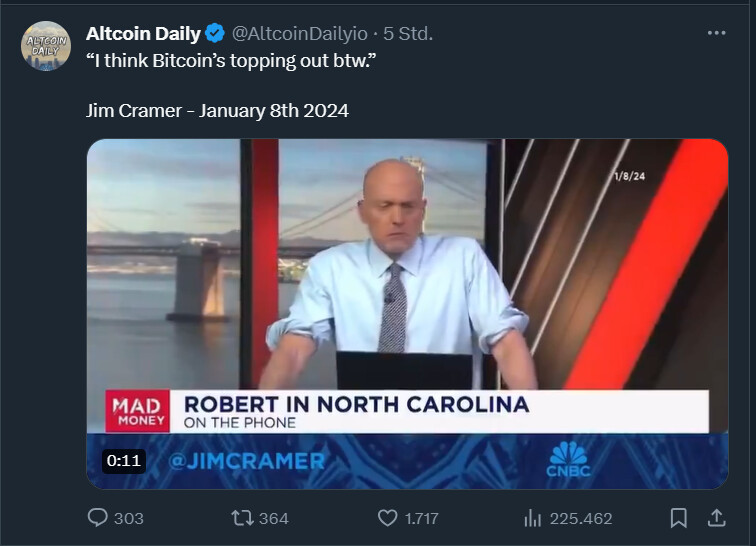
Task: Open the Altcoin Daily profile avatar
Action: 46,46
